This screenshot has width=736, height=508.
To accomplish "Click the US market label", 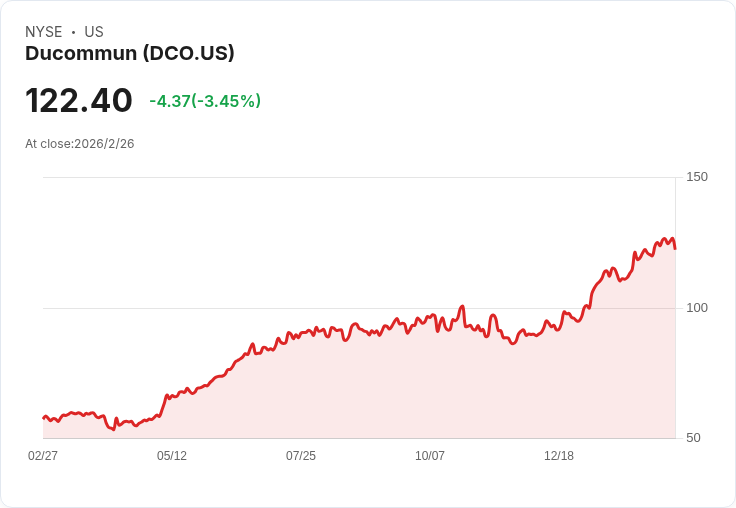I will coord(94,32).
